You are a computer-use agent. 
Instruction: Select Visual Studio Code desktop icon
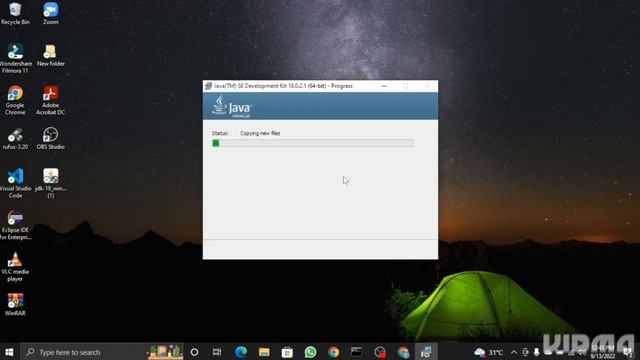[x=15, y=184]
